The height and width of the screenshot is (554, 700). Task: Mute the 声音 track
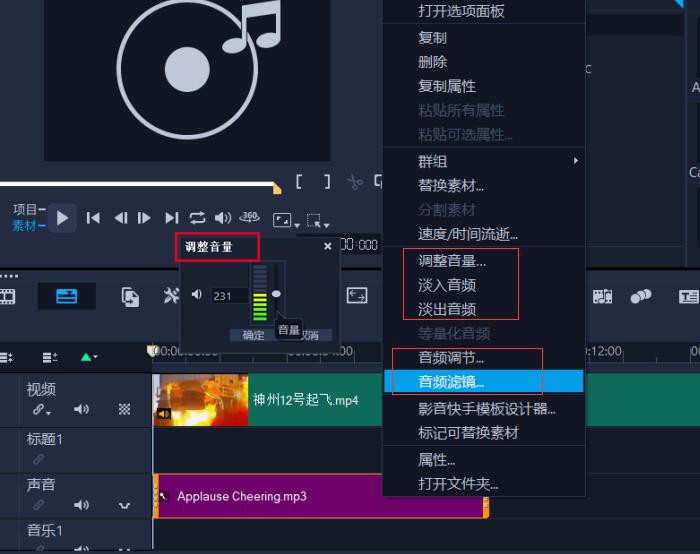81,505
